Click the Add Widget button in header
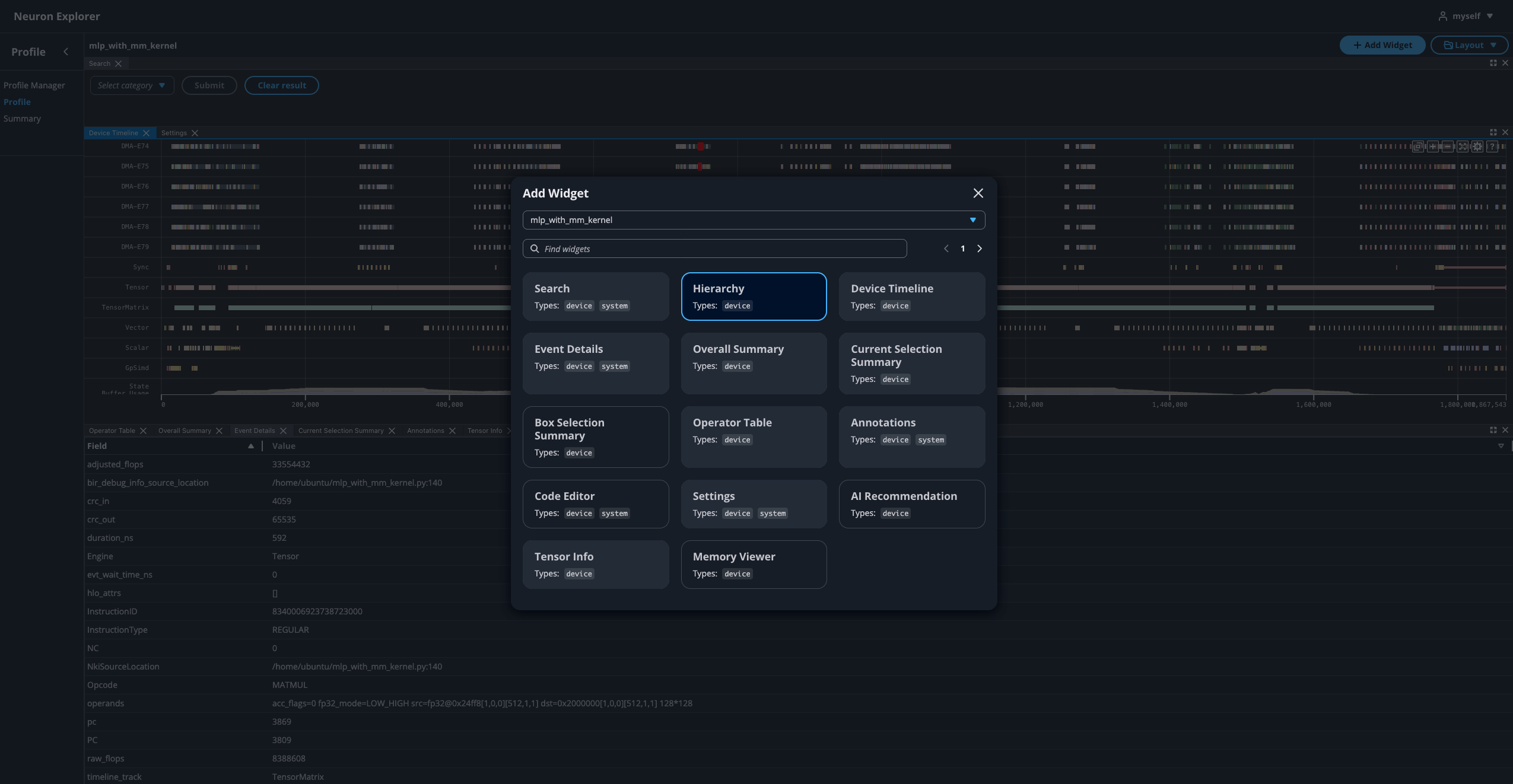 pyautogui.click(x=1382, y=45)
